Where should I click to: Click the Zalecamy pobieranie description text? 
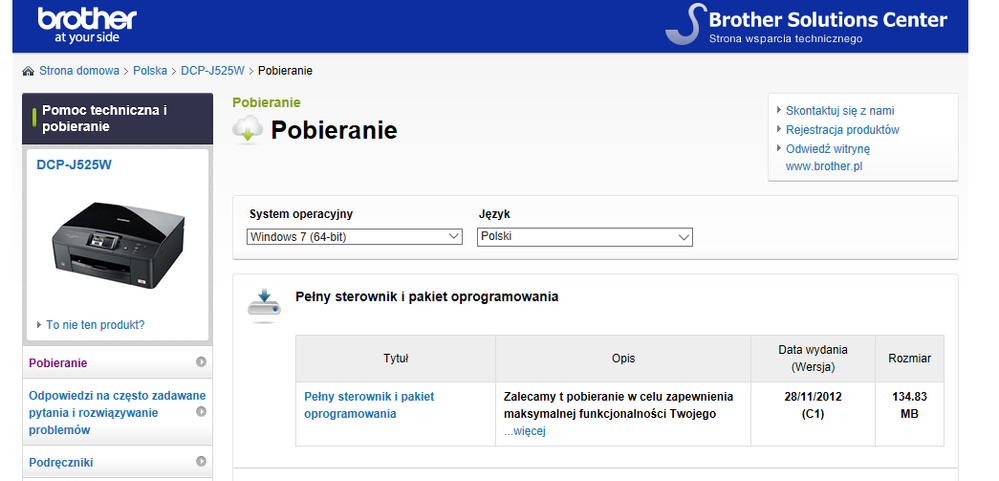(618, 405)
